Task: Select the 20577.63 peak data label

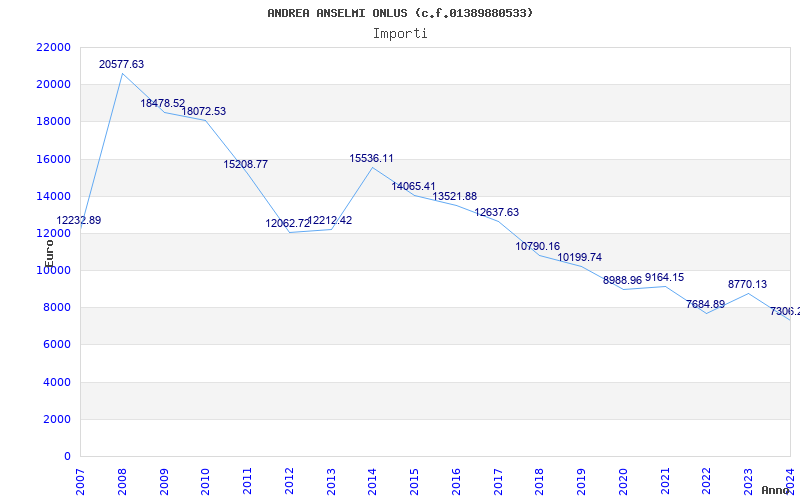Action: pos(121,64)
